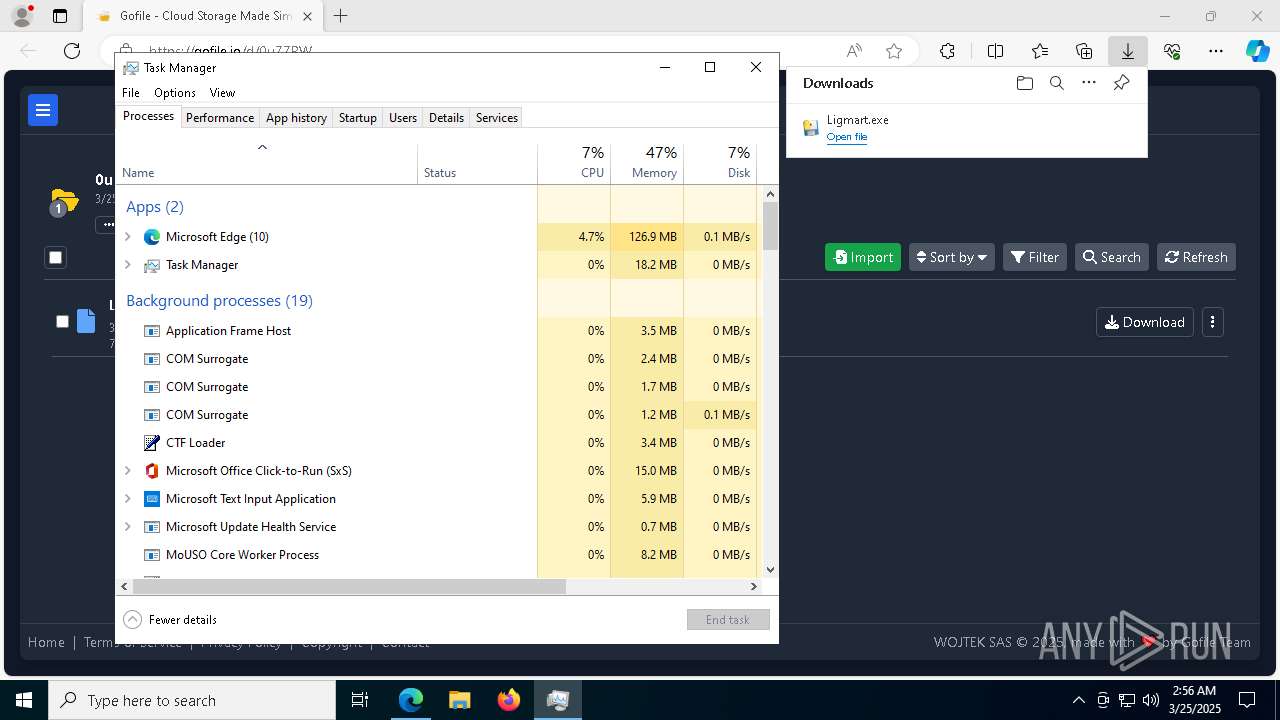Open Task Manager File menu
Screen dimensions: 1280x720
(x=131, y=93)
